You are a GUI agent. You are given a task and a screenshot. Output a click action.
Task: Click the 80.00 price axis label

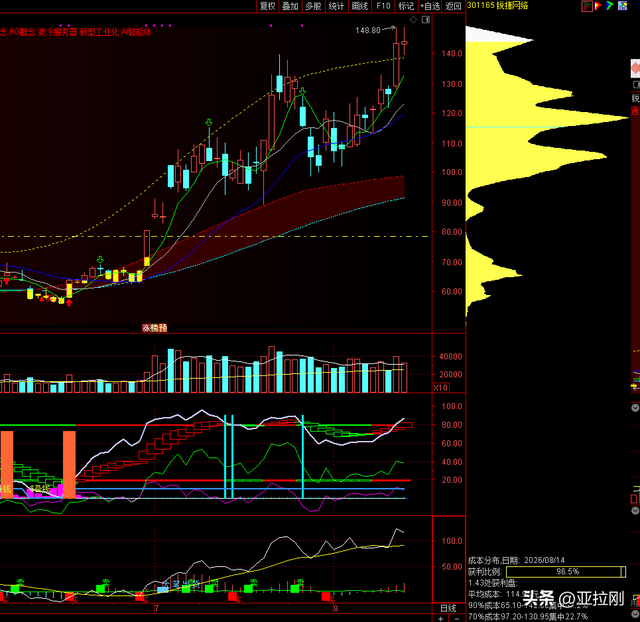452,232
